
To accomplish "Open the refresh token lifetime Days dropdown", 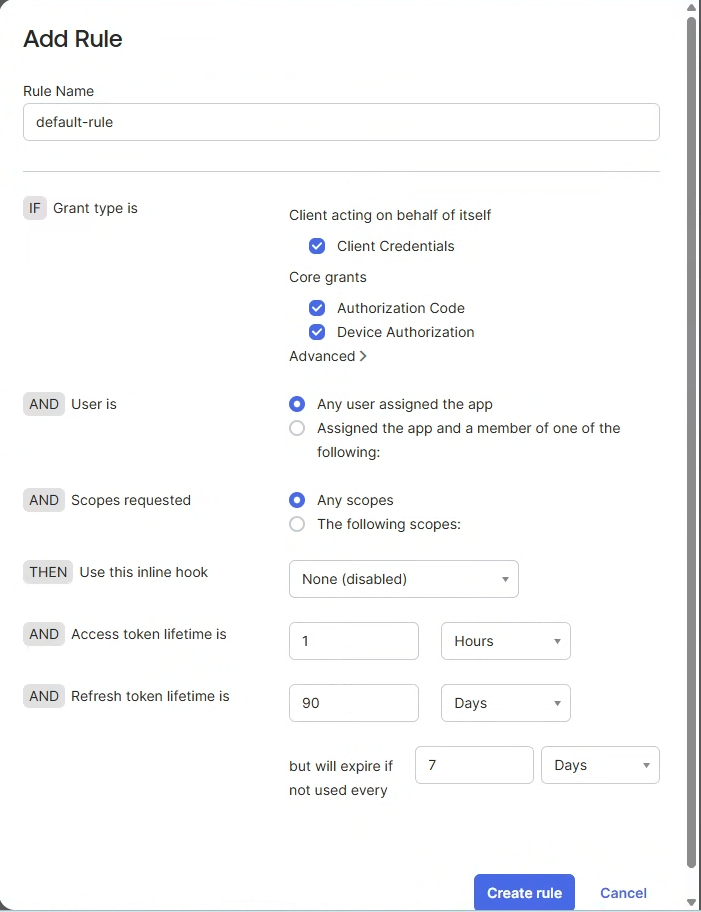I will tap(506, 703).
